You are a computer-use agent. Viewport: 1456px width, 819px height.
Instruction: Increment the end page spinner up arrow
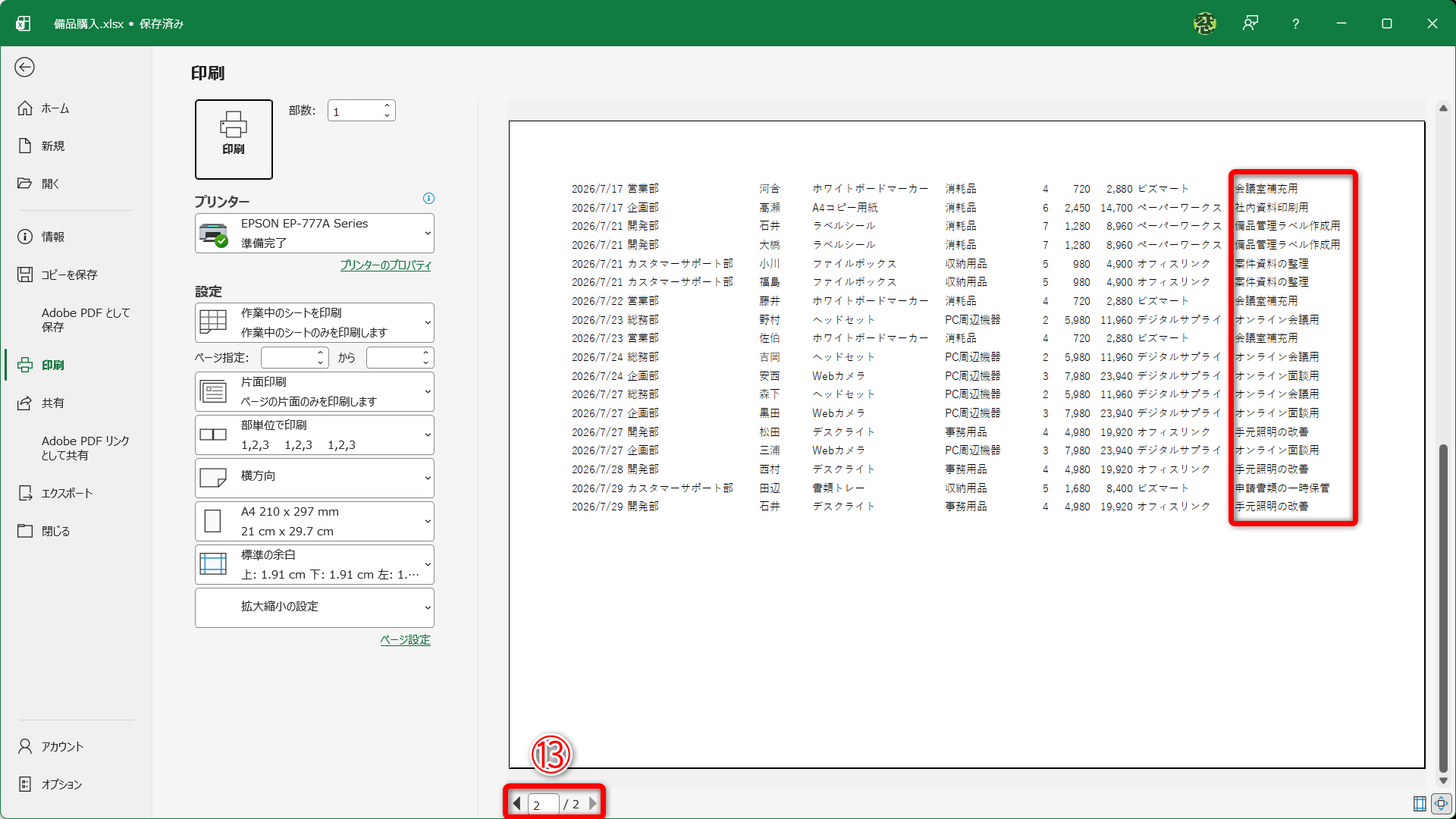click(426, 353)
